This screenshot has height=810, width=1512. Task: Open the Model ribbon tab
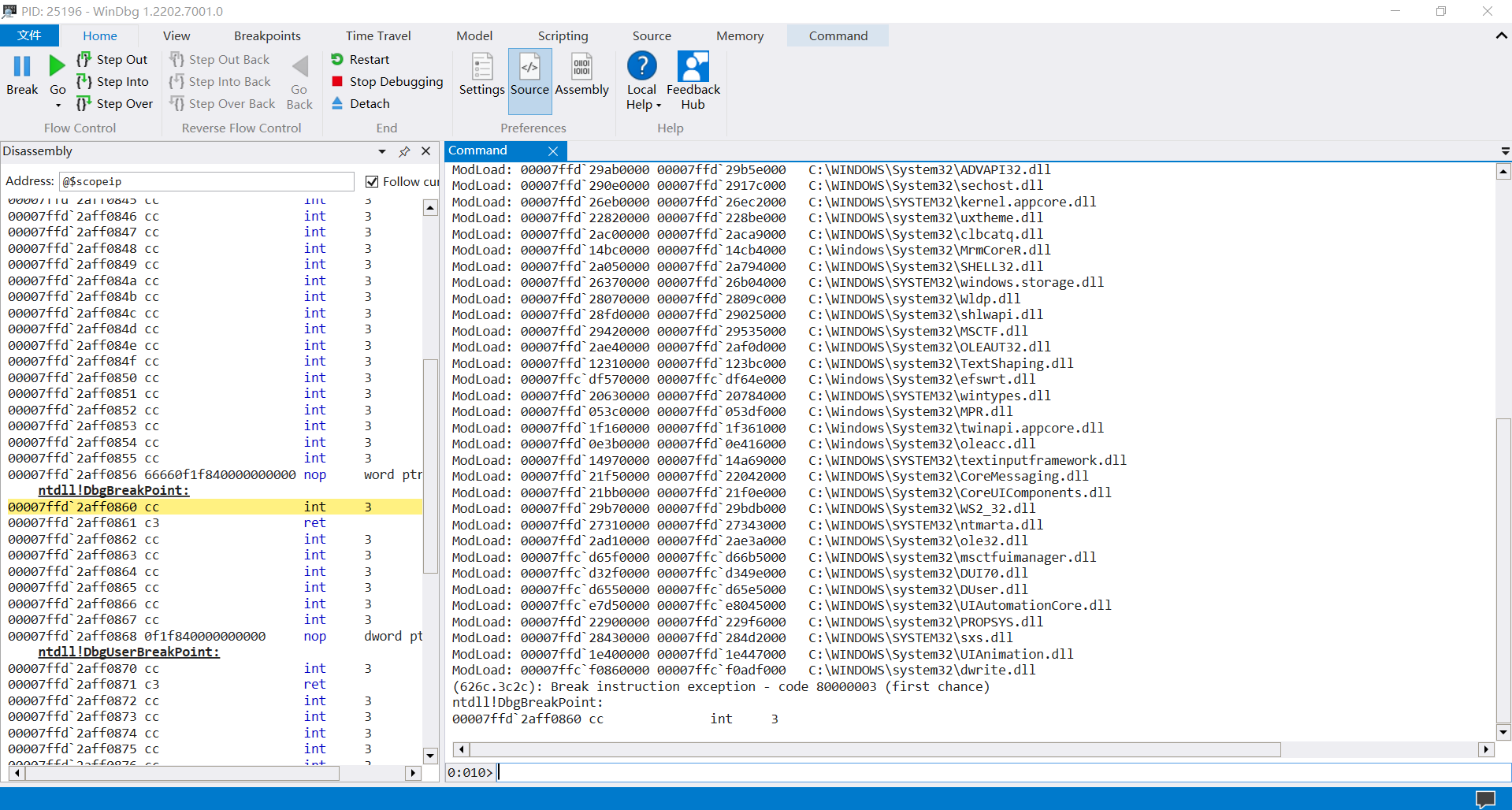tap(474, 35)
